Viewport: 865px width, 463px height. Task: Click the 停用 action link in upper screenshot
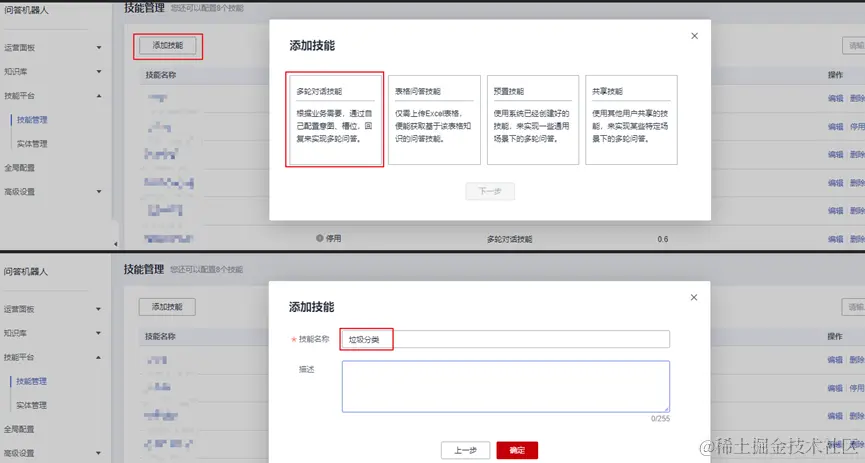coord(857,126)
